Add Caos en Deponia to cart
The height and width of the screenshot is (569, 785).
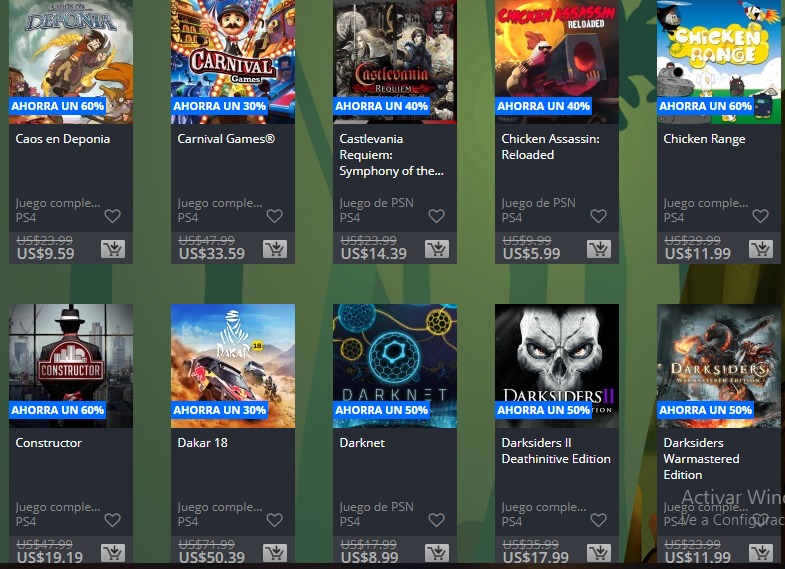click(113, 249)
